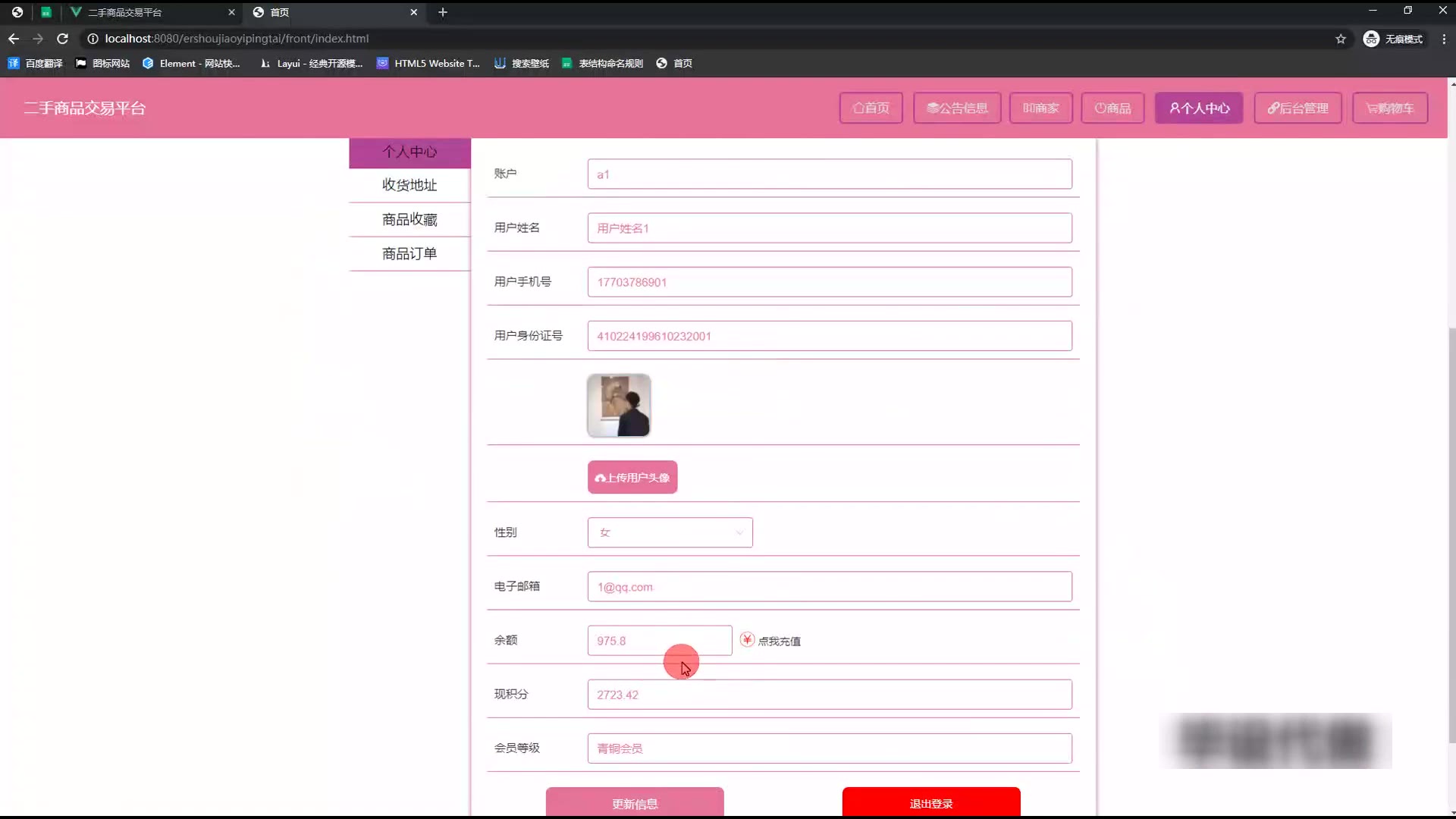This screenshot has height=819, width=1456.
Task: Bookmark this page with star icon
Action: pos(1340,39)
